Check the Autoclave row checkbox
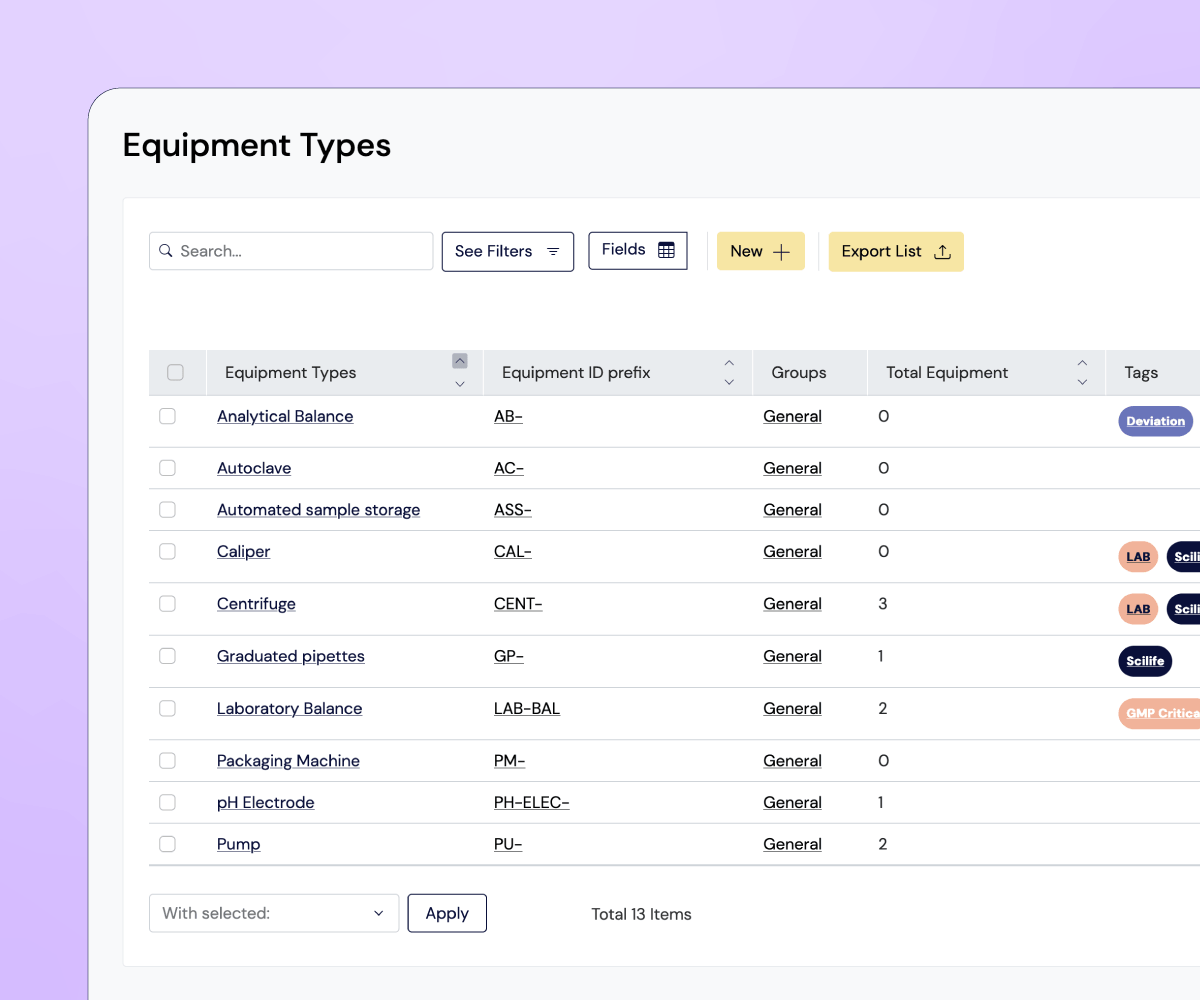The width and height of the screenshot is (1200, 1000). pos(167,468)
